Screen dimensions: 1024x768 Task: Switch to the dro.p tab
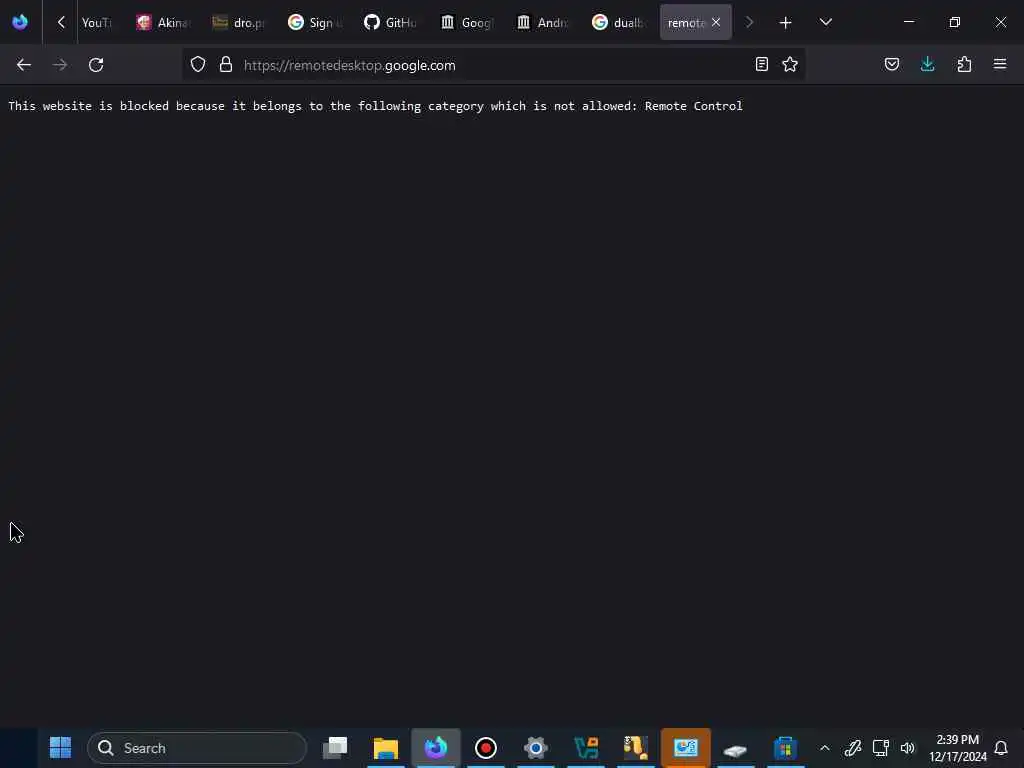tap(239, 22)
